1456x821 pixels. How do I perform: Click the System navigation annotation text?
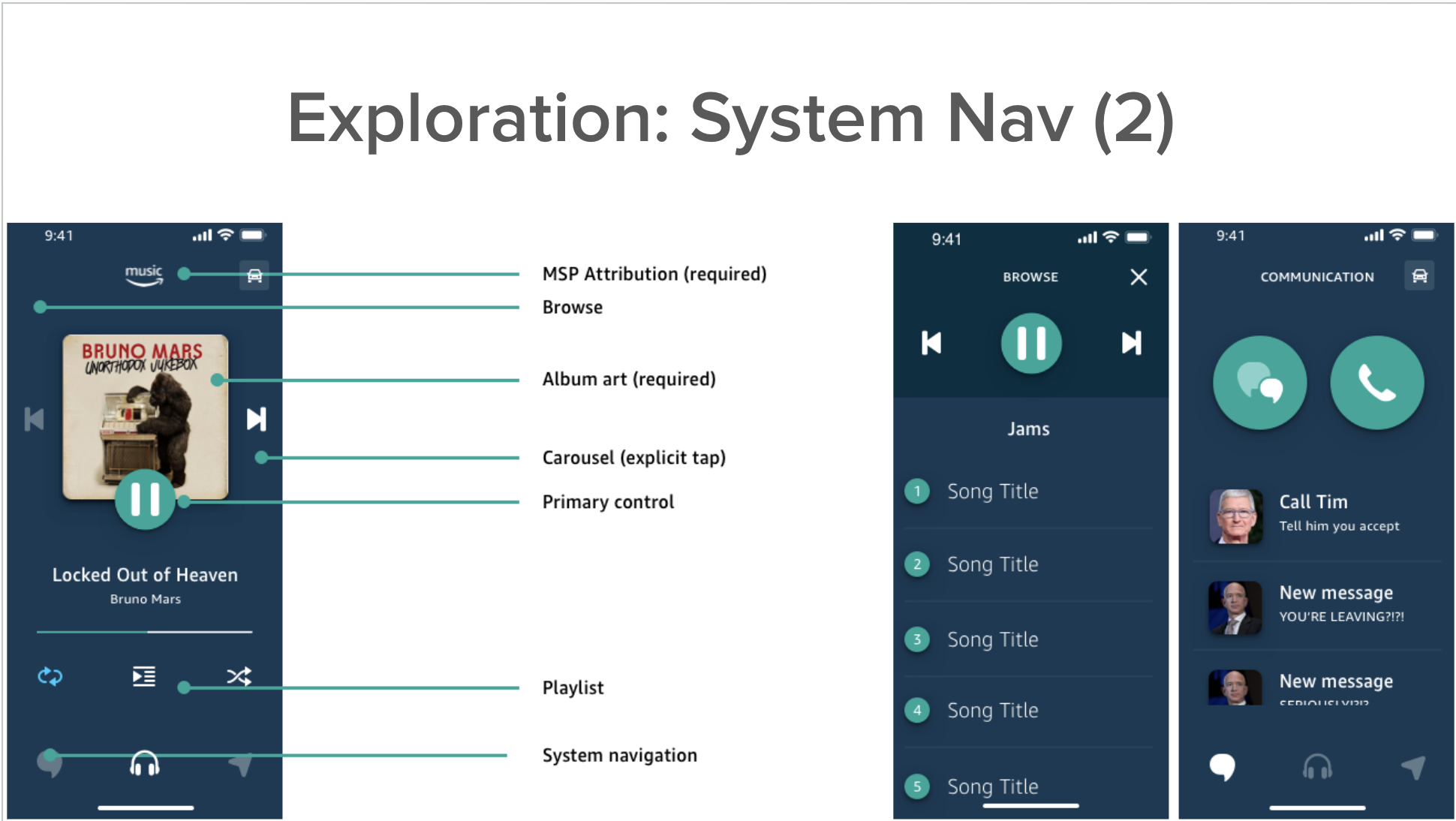click(620, 755)
